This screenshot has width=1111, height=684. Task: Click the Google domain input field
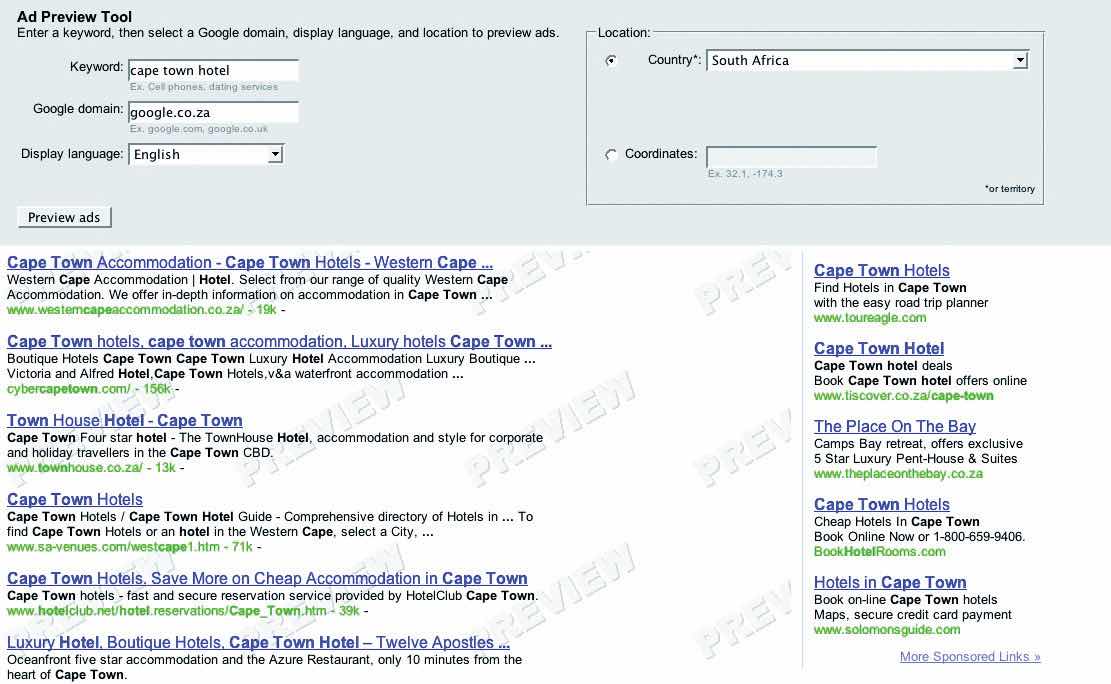213,112
